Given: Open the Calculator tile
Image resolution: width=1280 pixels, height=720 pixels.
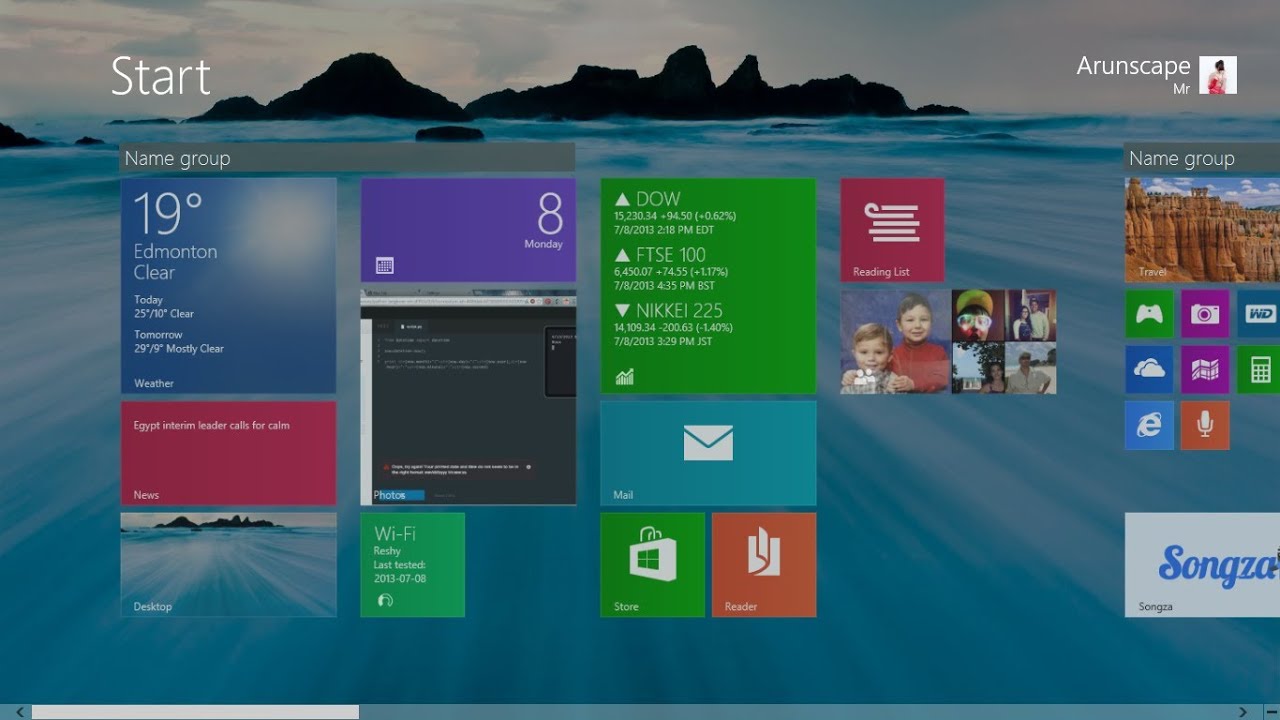Looking at the screenshot, I should coord(1259,370).
